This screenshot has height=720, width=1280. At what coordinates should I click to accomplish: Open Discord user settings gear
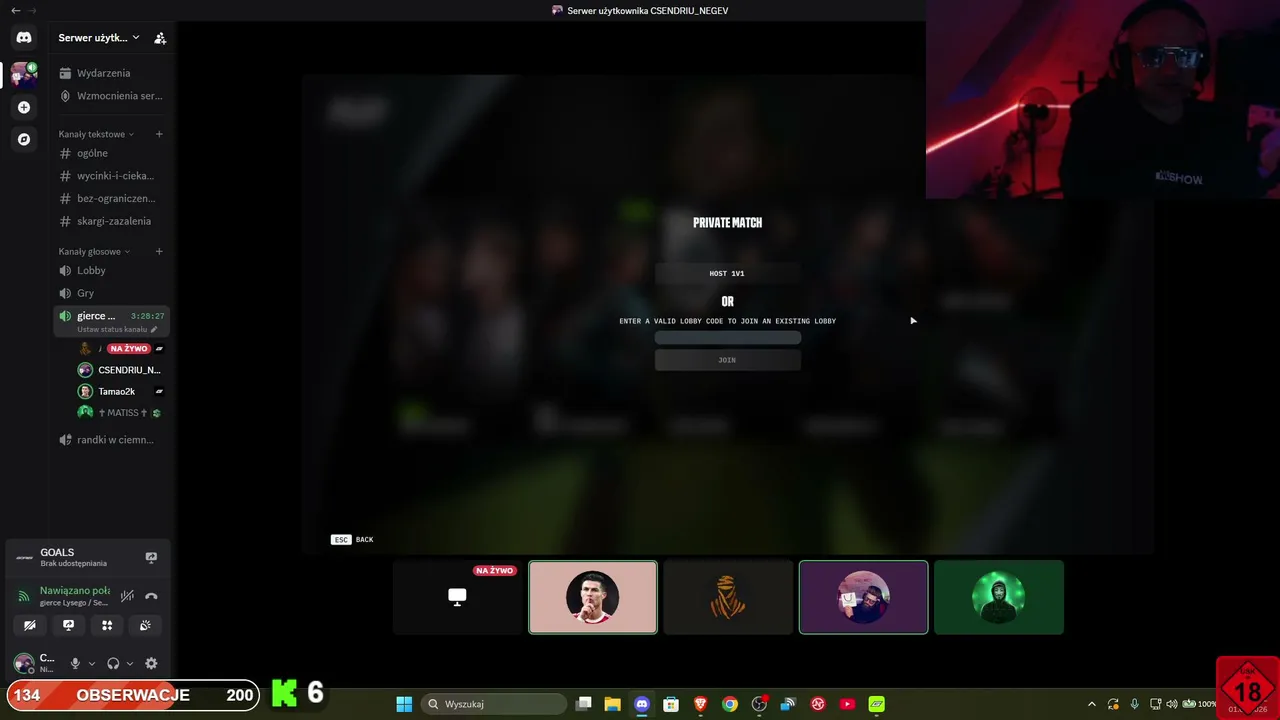pyautogui.click(x=151, y=663)
